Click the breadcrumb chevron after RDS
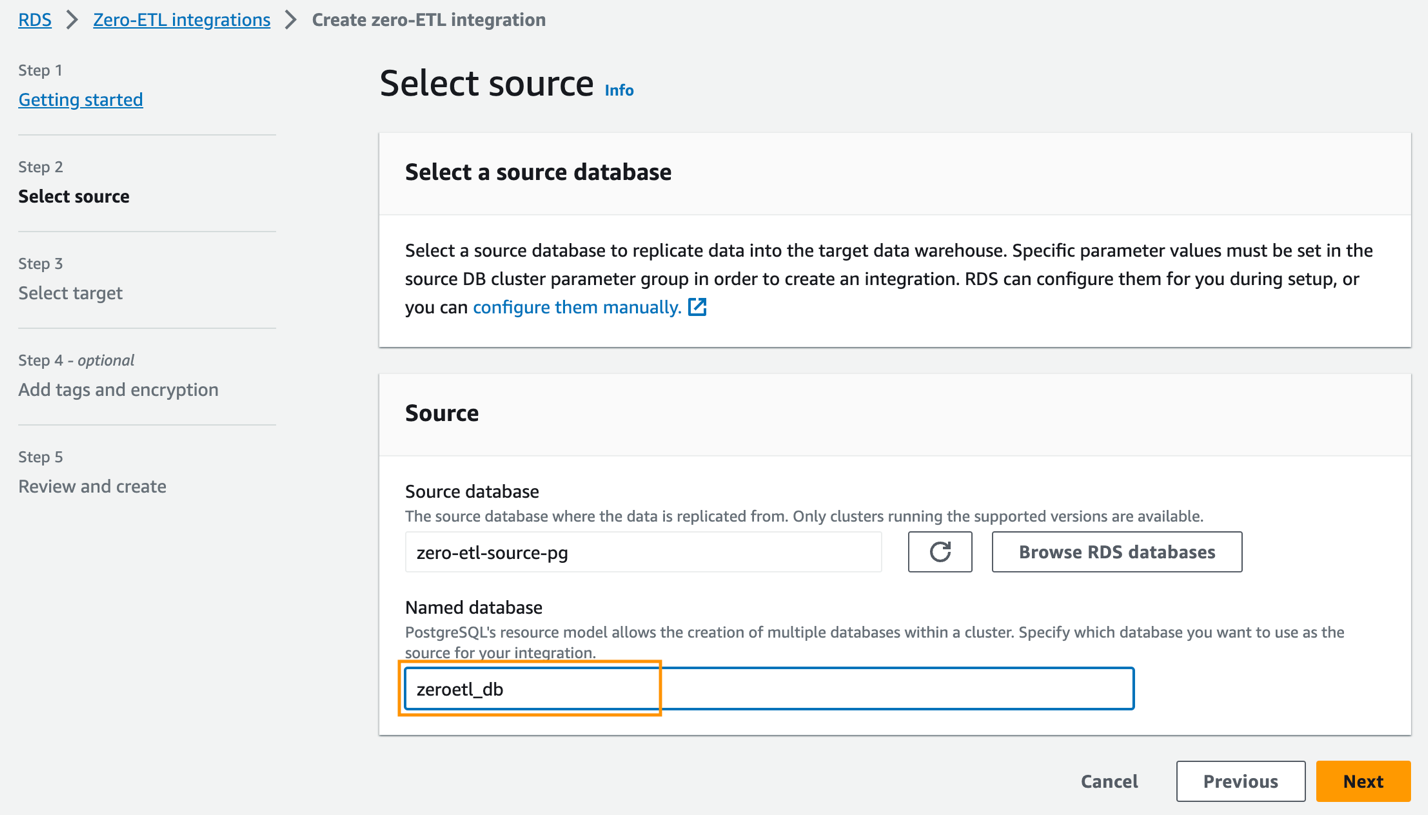Screen dimensions: 1428x815 tap(72, 20)
